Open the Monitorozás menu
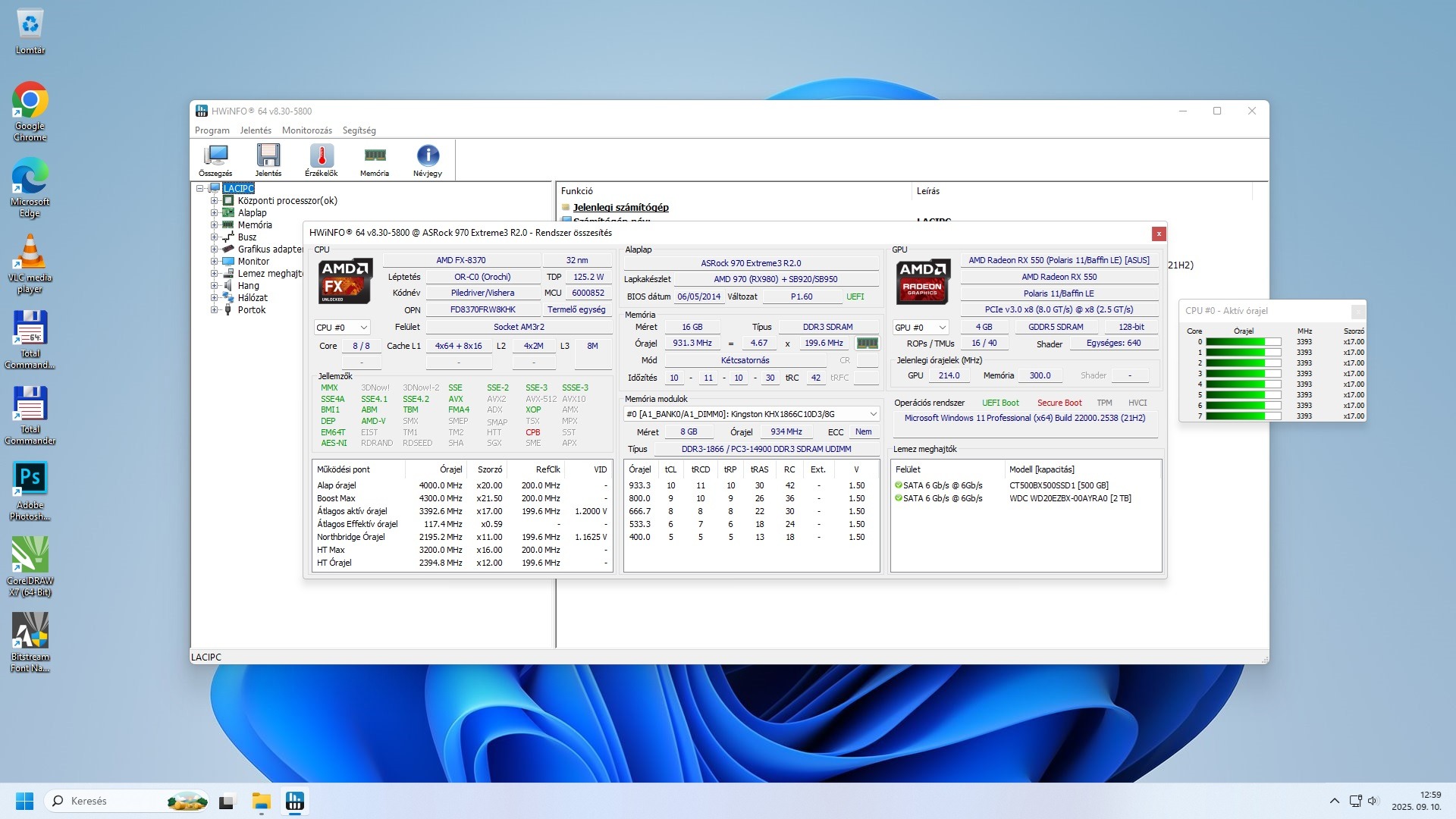This screenshot has height=819, width=1456. (x=306, y=130)
